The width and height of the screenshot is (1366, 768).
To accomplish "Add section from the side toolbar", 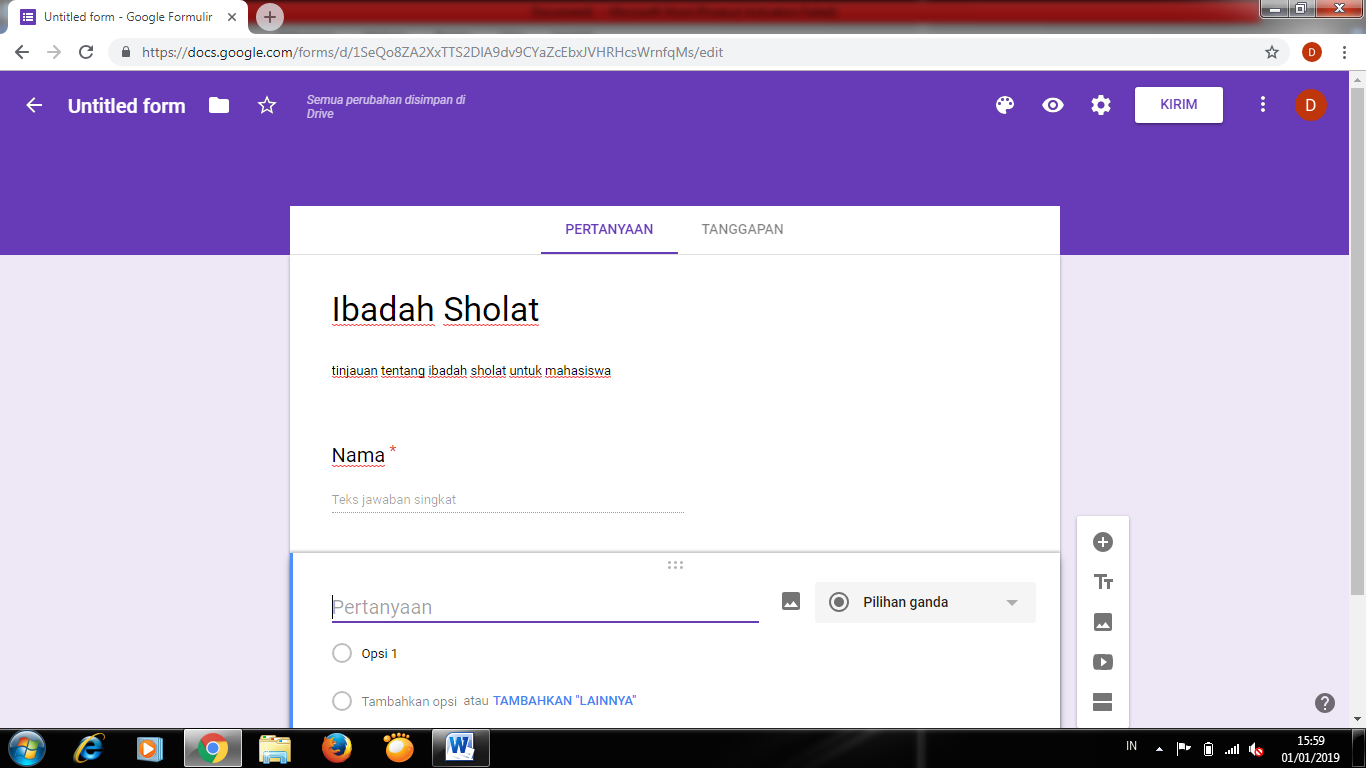I will pyautogui.click(x=1103, y=702).
